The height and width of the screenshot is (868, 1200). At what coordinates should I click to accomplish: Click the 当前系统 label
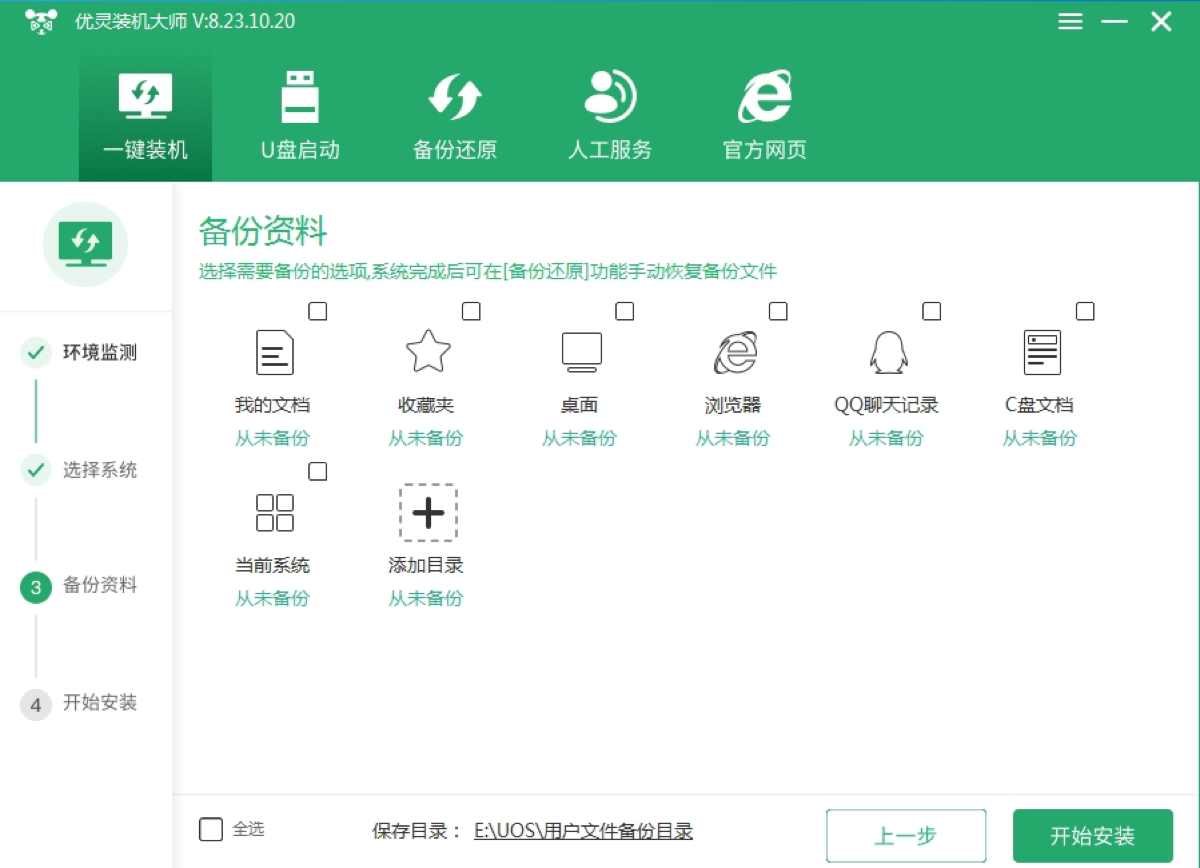(x=272, y=565)
